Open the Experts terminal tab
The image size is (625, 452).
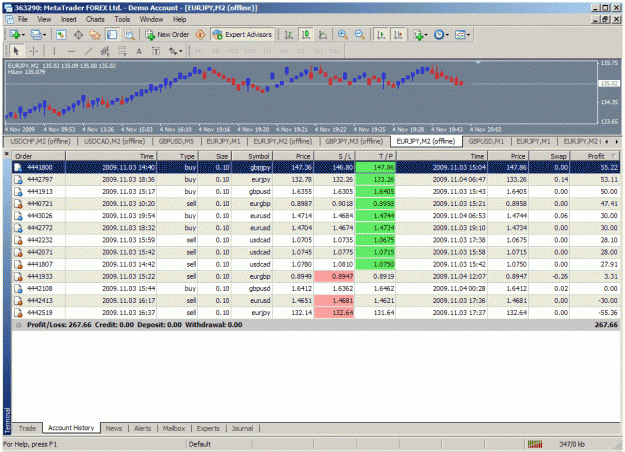pyautogui.click(x=208, y=428)
